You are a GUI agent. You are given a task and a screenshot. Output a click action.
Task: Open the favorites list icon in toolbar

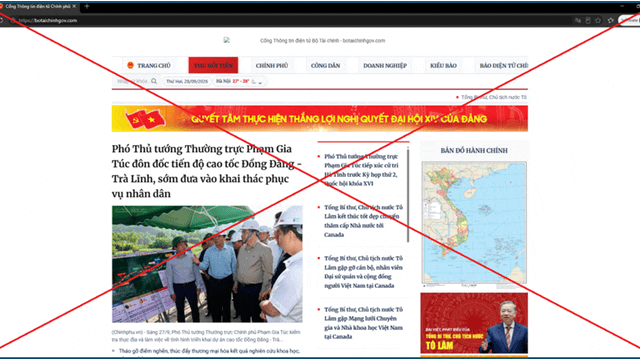[x=611, y=20]
